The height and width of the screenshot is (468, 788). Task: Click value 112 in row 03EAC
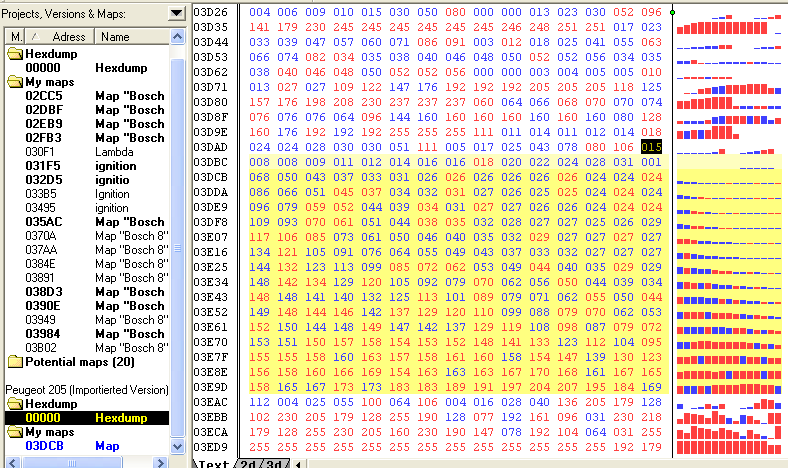pyautogui.click(x=259, y=402)
